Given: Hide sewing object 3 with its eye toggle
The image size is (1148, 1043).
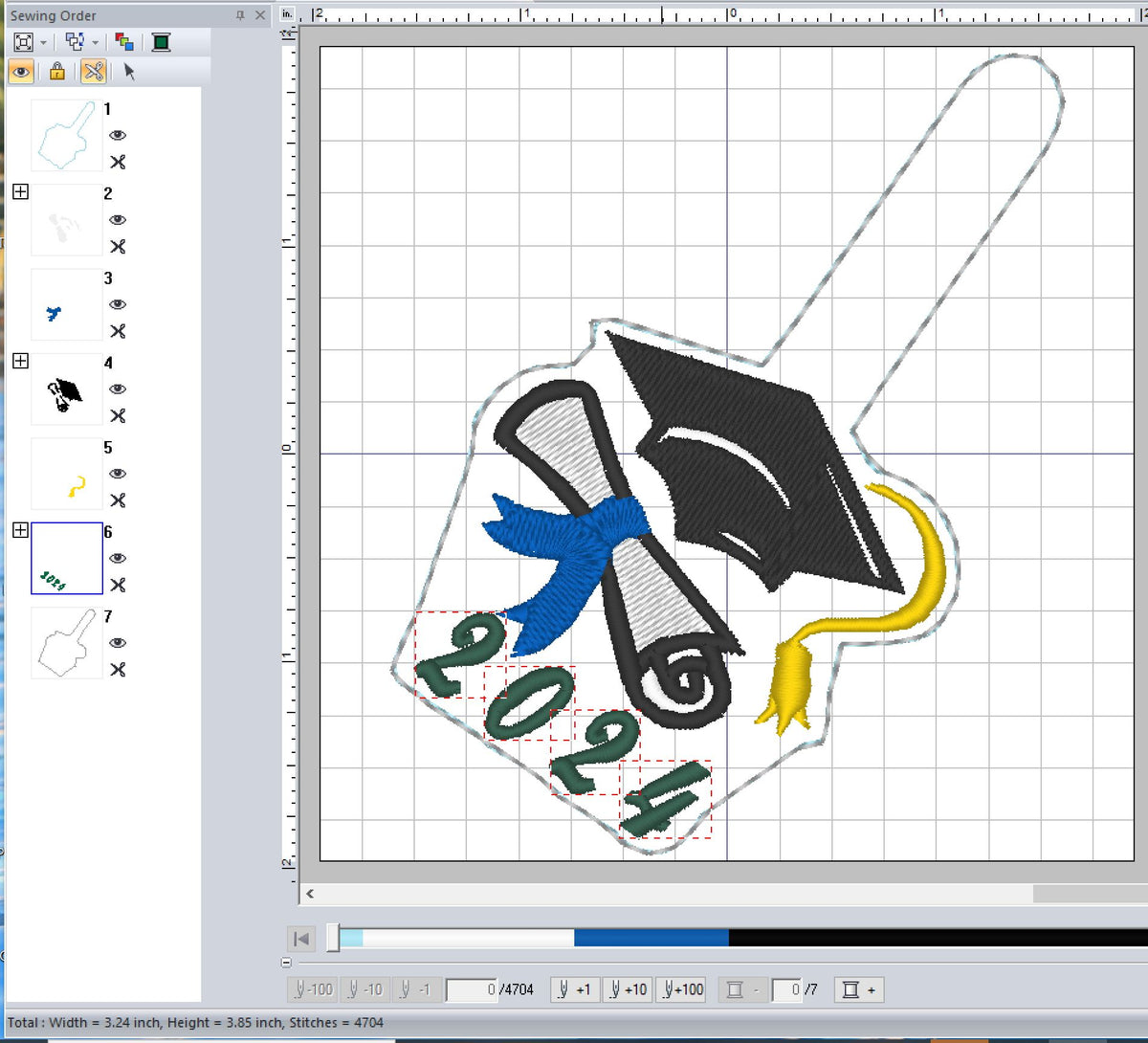Looking at the screenshot, I should pyautogui.click(x=117, y=303).
